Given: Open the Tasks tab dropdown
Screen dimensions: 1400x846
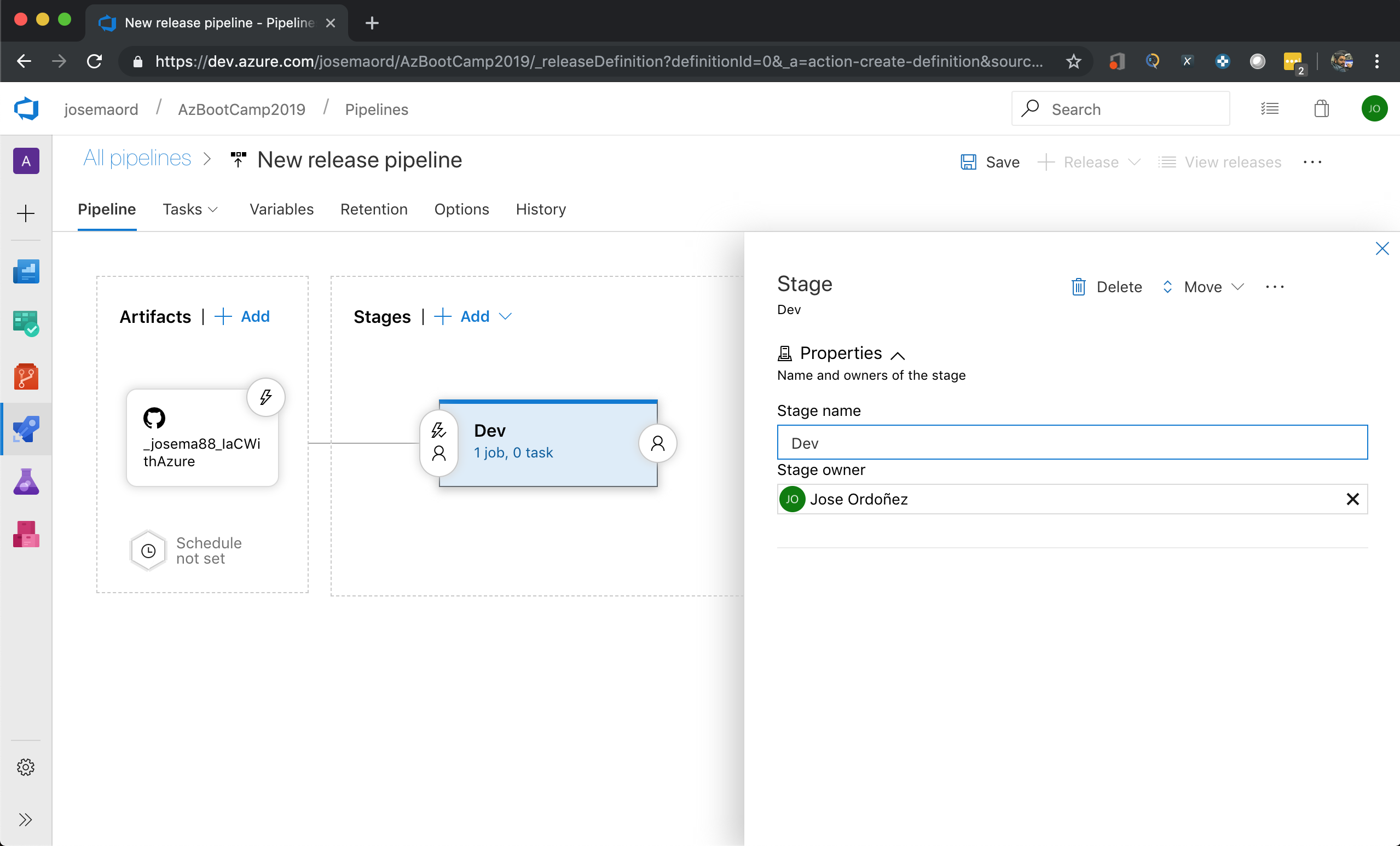Looking at the screenshot, I should [190, 209].
